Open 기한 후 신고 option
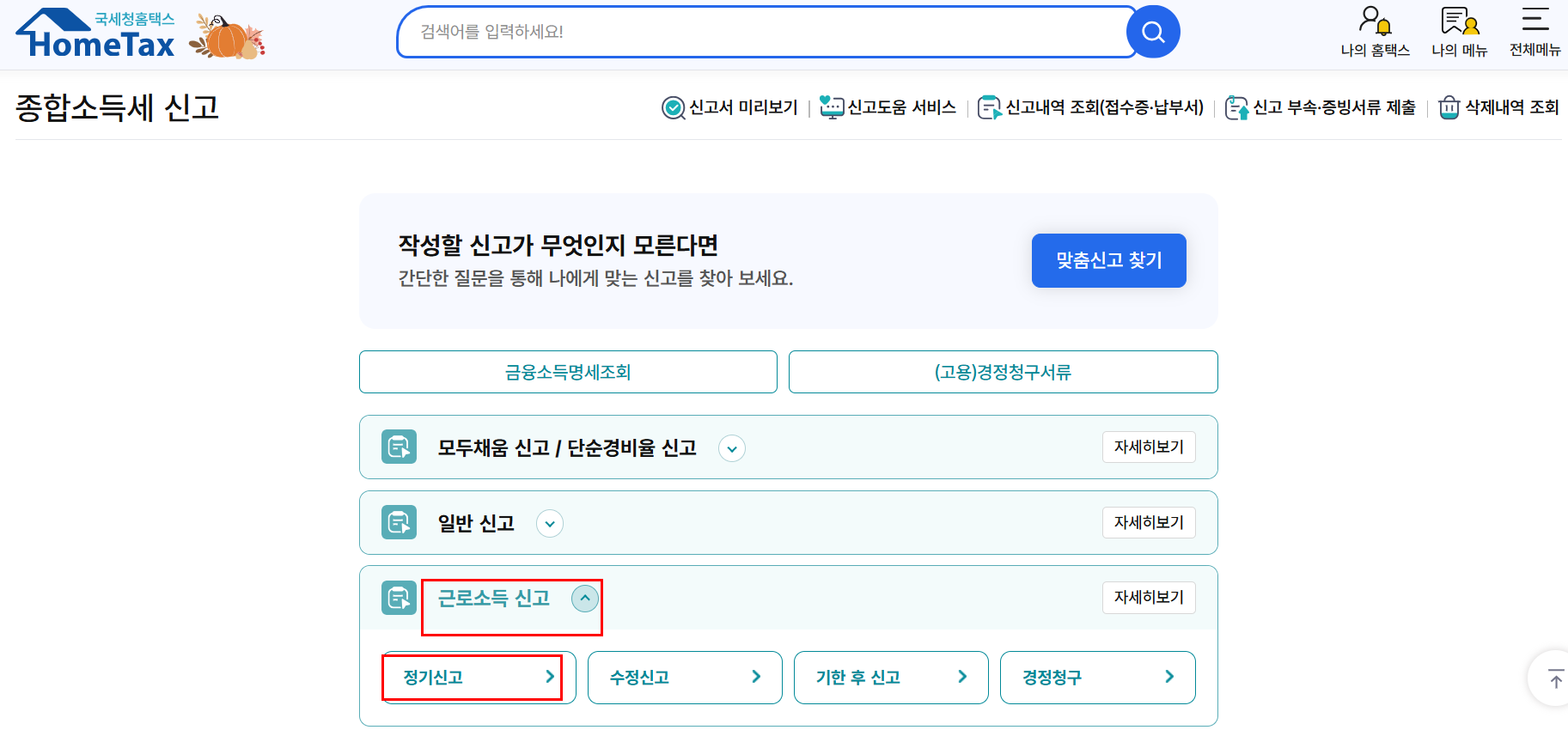The image size is (1568, 730). pyautogui.click(x=891, y=677)
